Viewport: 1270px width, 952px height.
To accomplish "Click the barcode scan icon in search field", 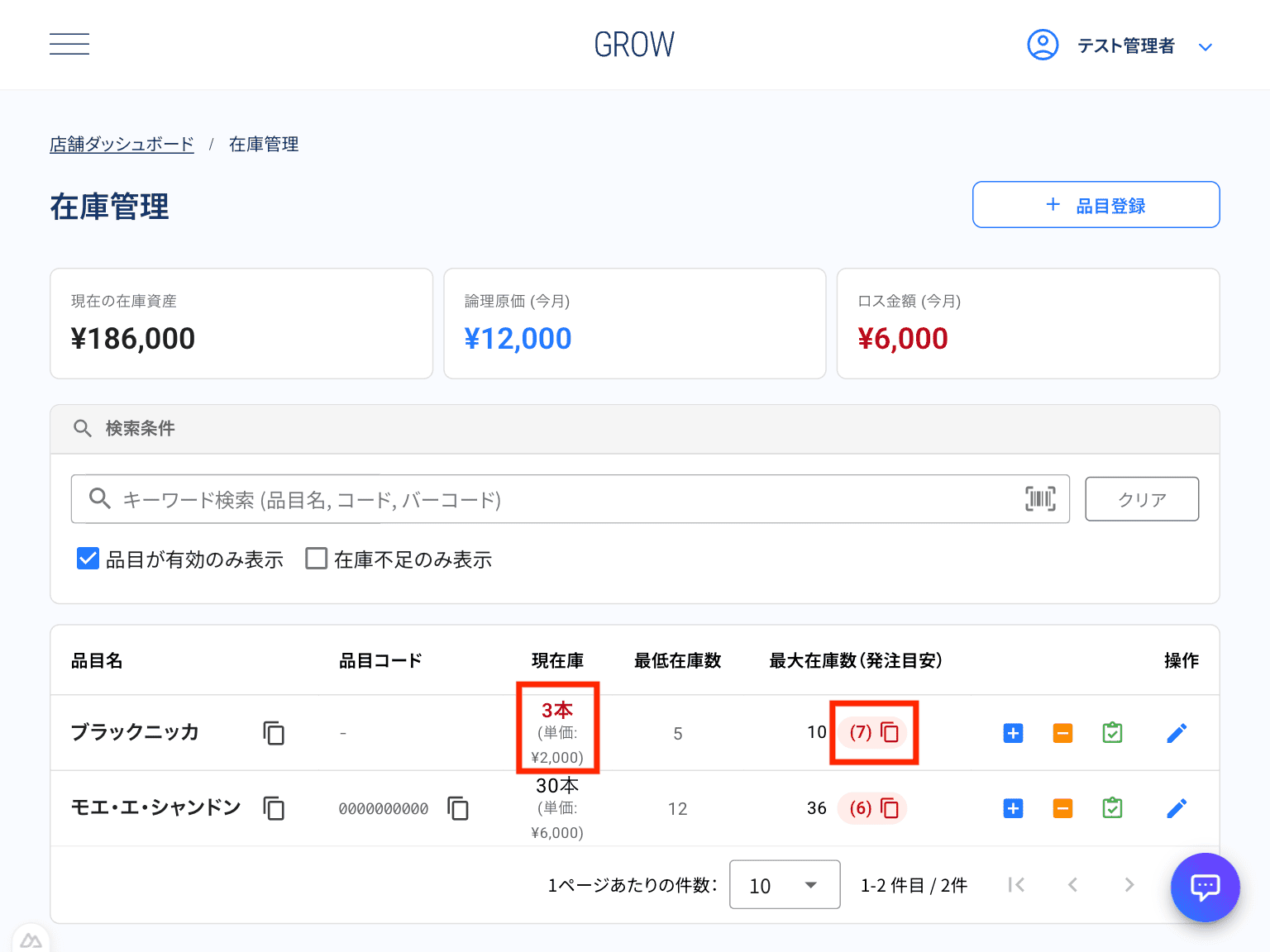I will 1039,498.
